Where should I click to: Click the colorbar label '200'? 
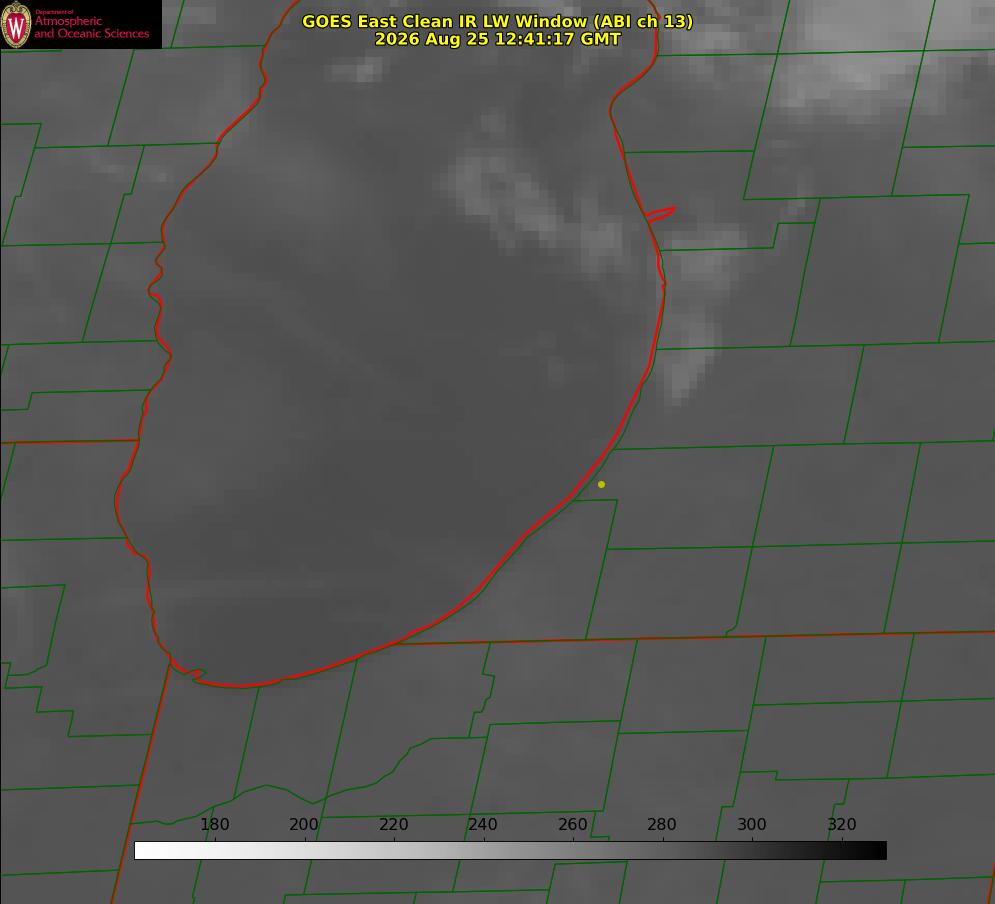pyautogui.click(x=303, y=824)
